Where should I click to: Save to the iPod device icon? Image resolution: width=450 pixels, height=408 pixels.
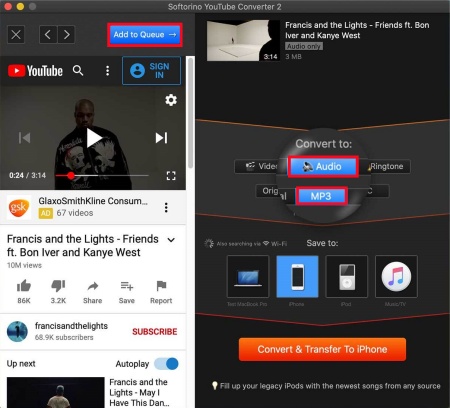(347, 276)
